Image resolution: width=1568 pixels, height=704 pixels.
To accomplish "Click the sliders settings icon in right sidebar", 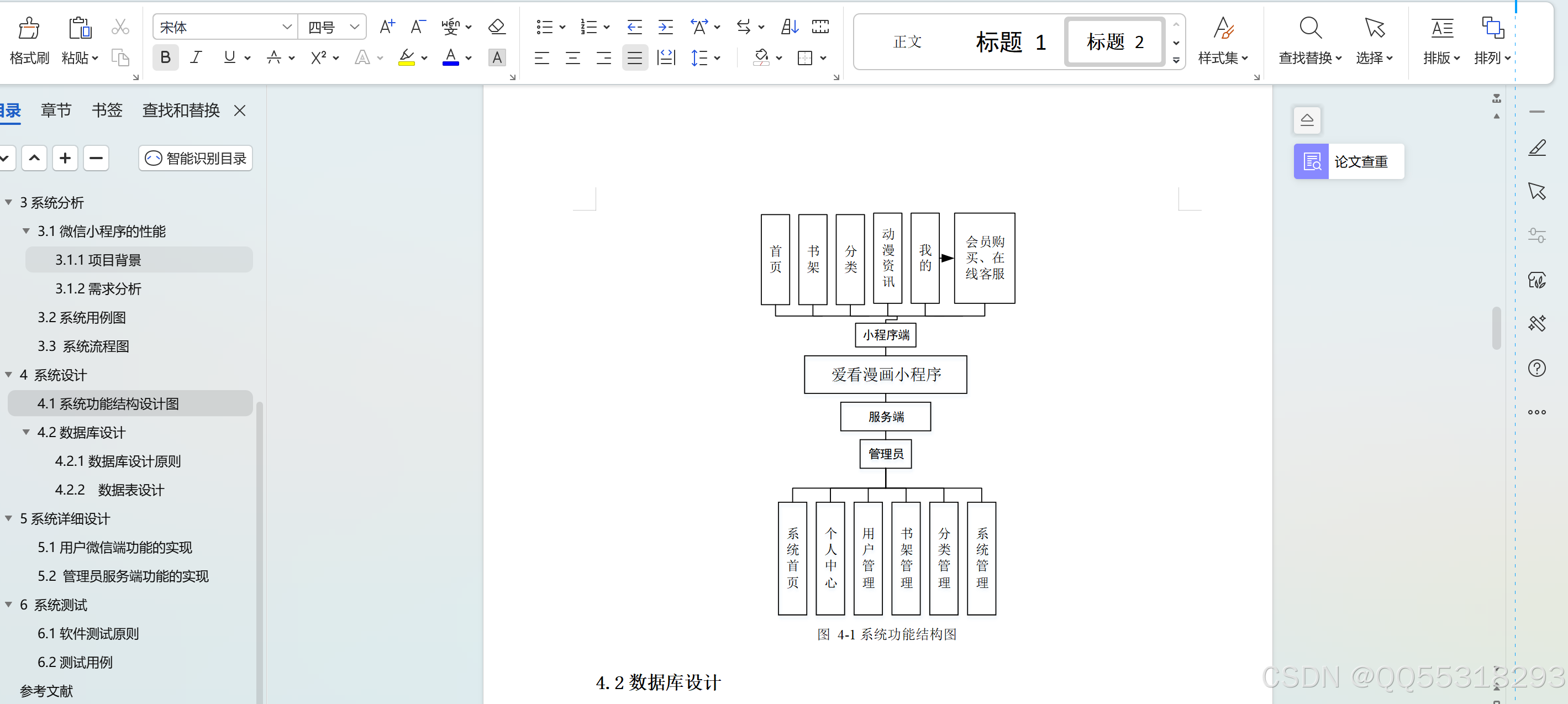I will tap(1537, 235).
